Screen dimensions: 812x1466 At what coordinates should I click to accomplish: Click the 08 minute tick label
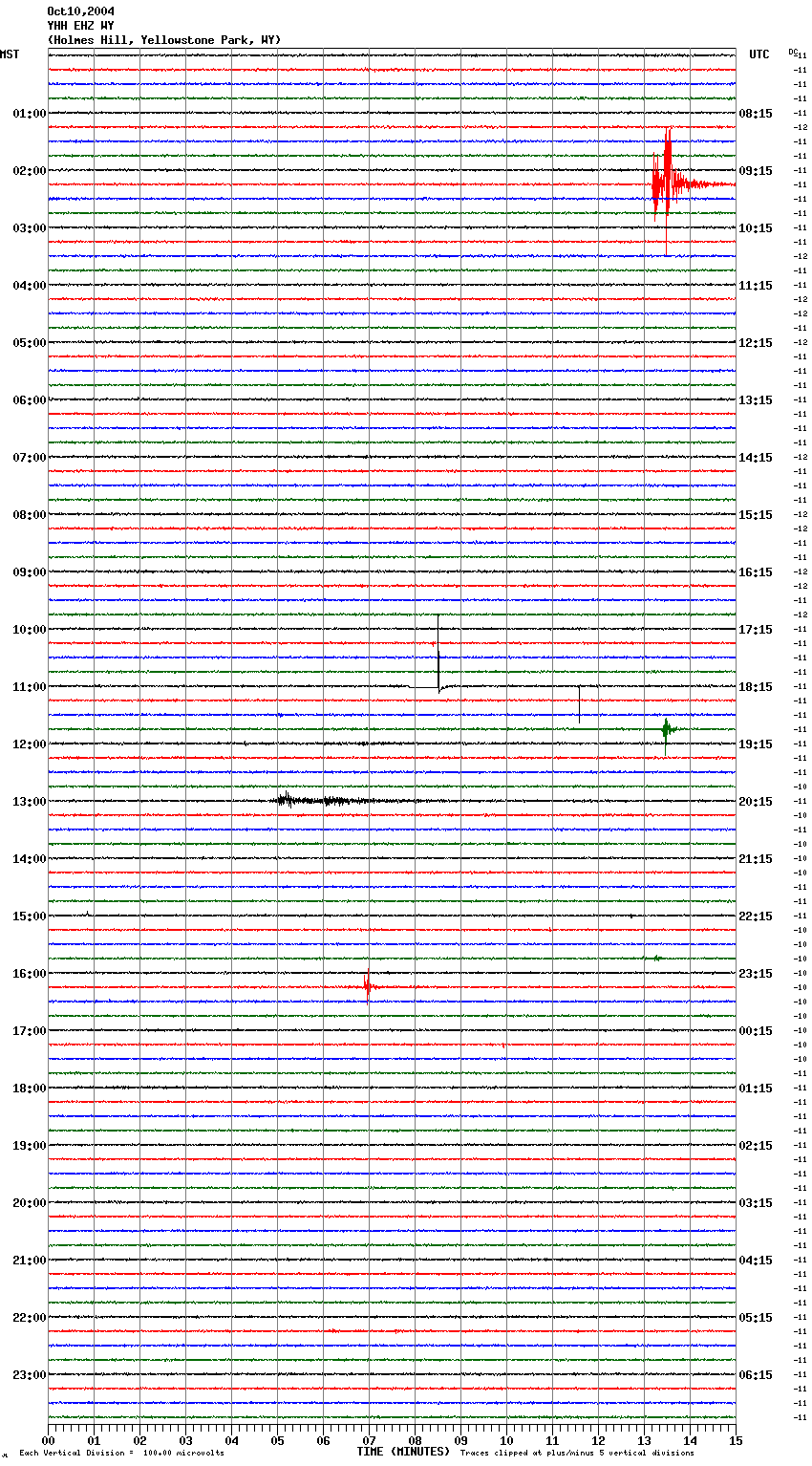415,1440
